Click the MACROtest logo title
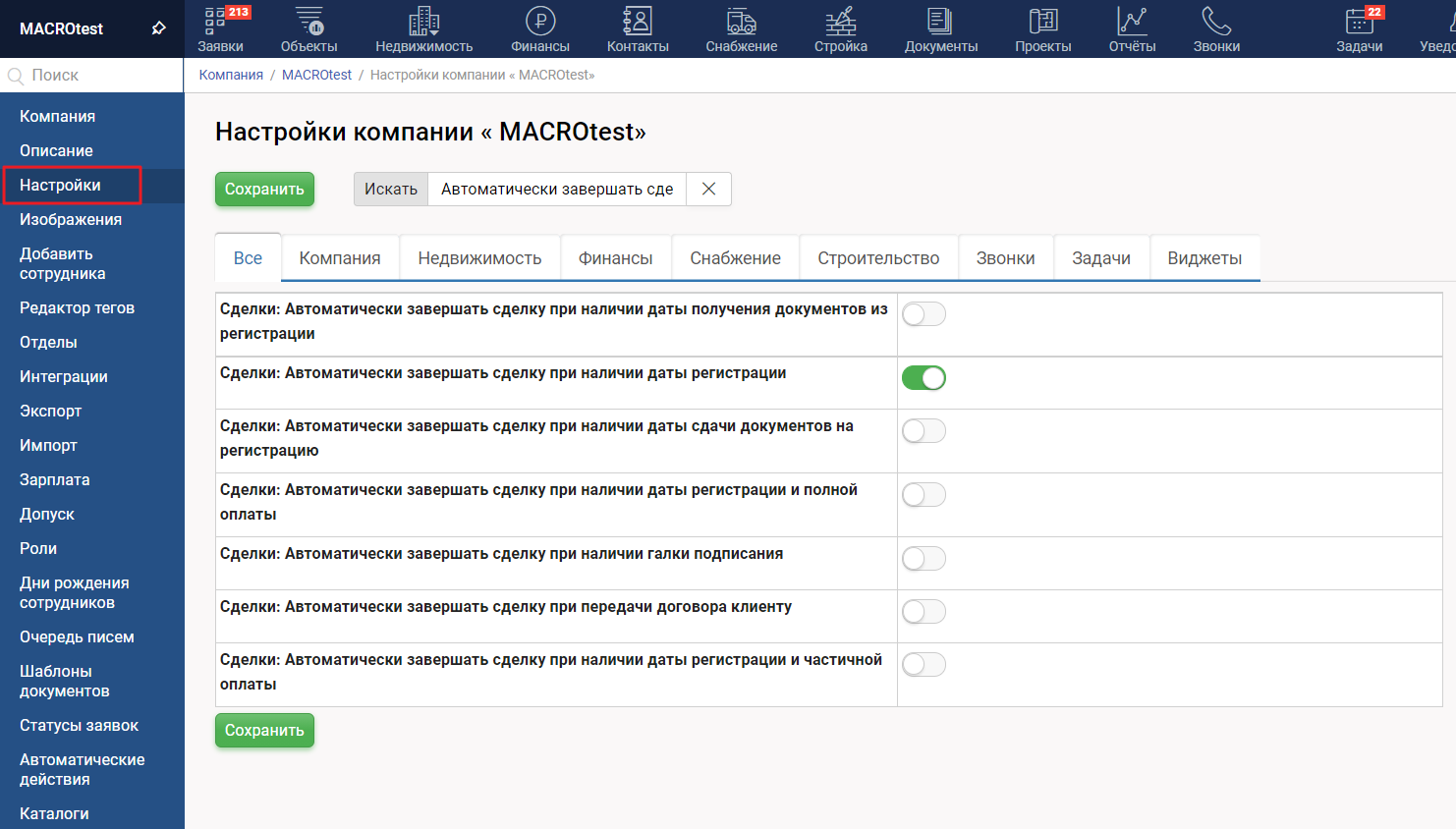This screenshot has width=1456, height=829. tap(61, 28)
